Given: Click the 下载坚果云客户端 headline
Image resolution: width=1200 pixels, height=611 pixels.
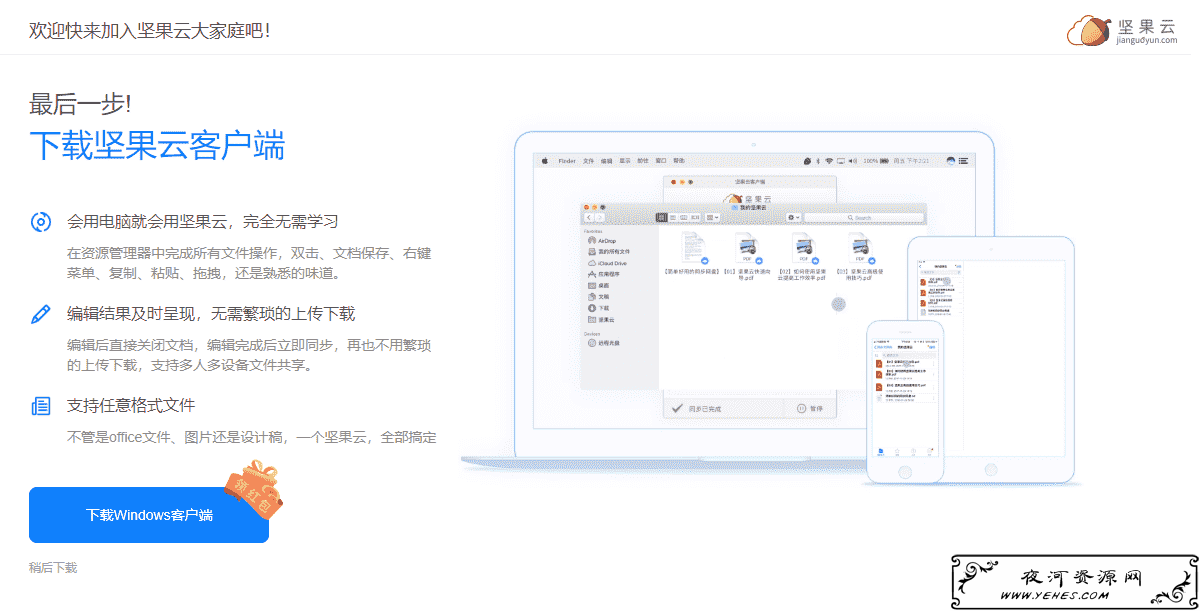Looking at the screenshot, I should [157, 146].
